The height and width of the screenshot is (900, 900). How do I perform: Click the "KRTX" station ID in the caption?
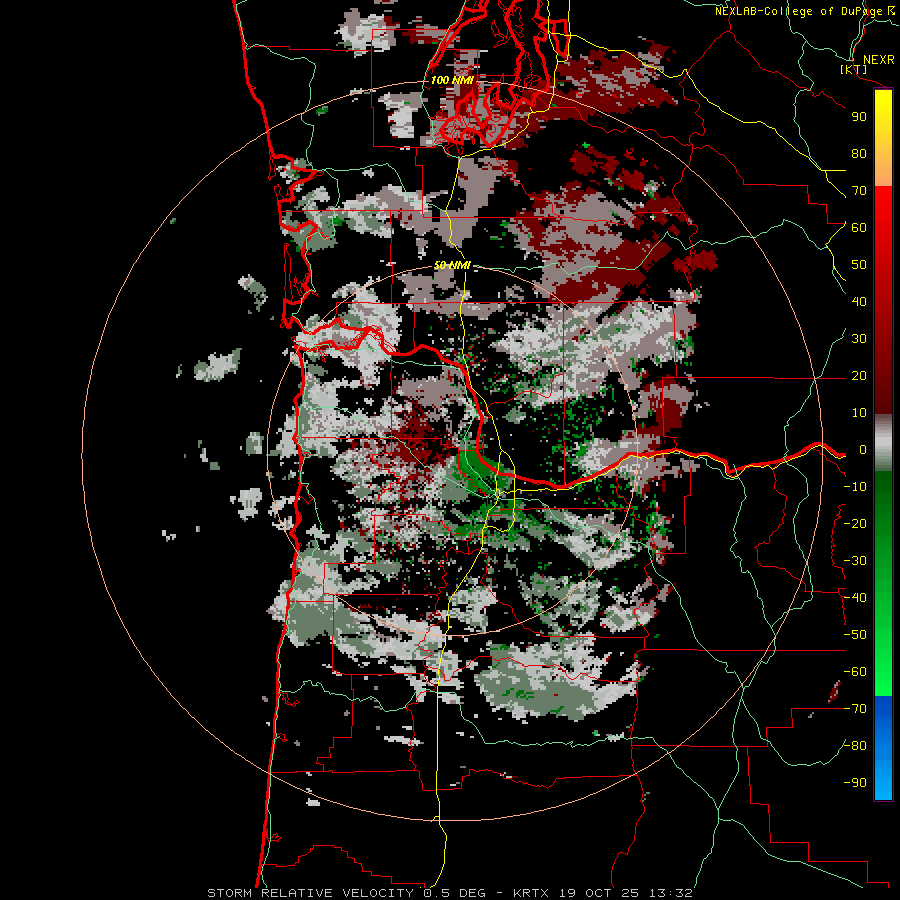coord(530,893)
